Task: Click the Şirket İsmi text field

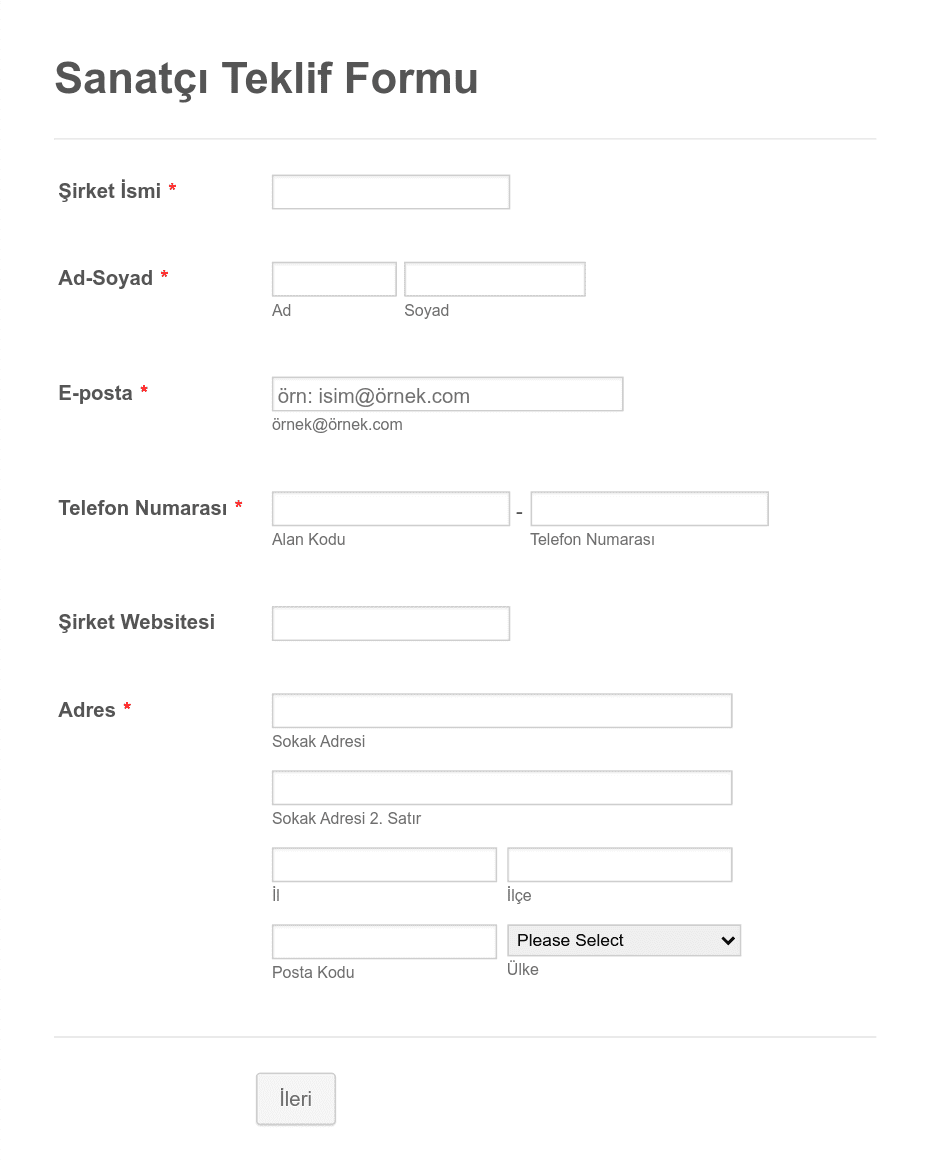Action: coord(390,192)
